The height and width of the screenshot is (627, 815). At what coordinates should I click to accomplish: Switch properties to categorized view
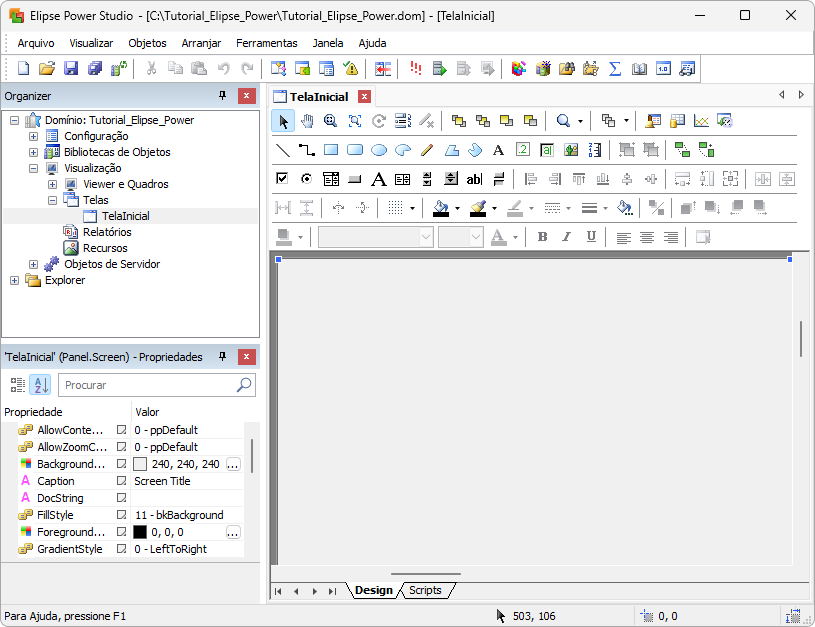(x=17, y=385)
